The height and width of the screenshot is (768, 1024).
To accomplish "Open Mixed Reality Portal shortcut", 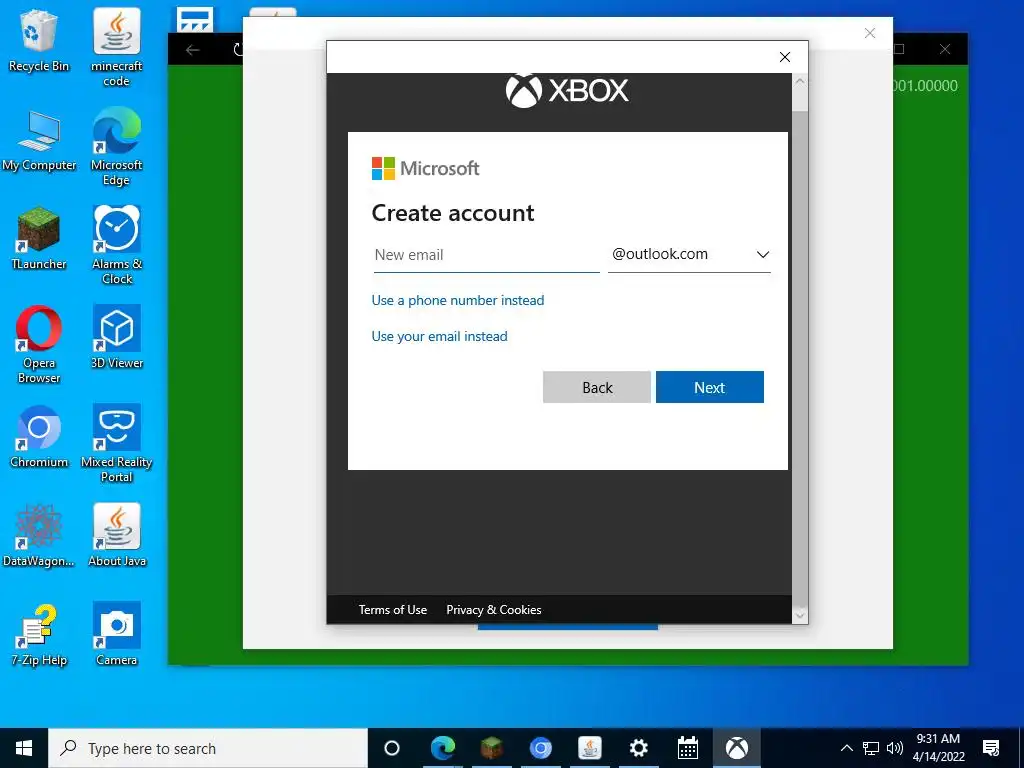I will (116, 443).
